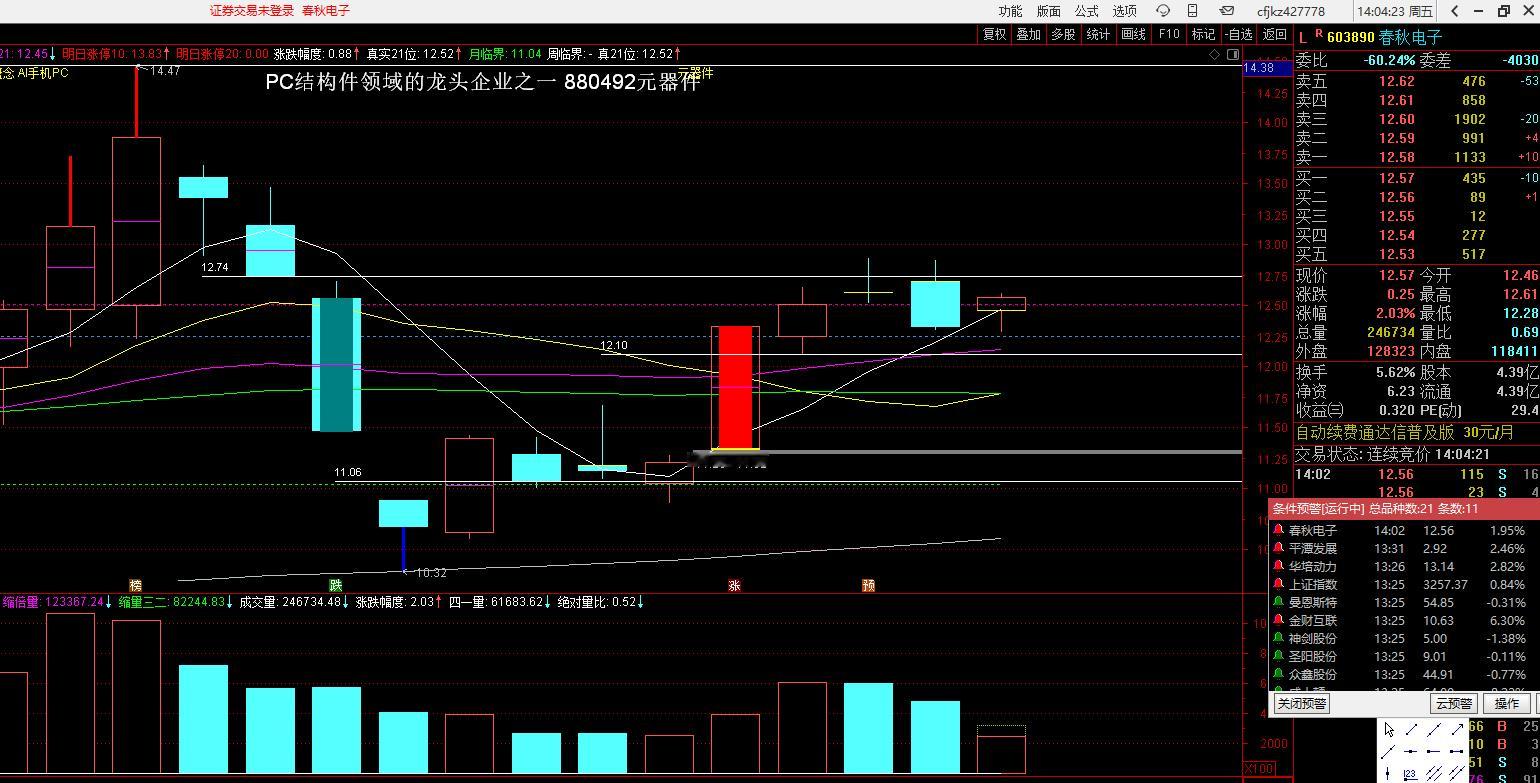Click the 标记 mark button
The height and width of the screenshot is (783, 1540).
(1203, 34)
